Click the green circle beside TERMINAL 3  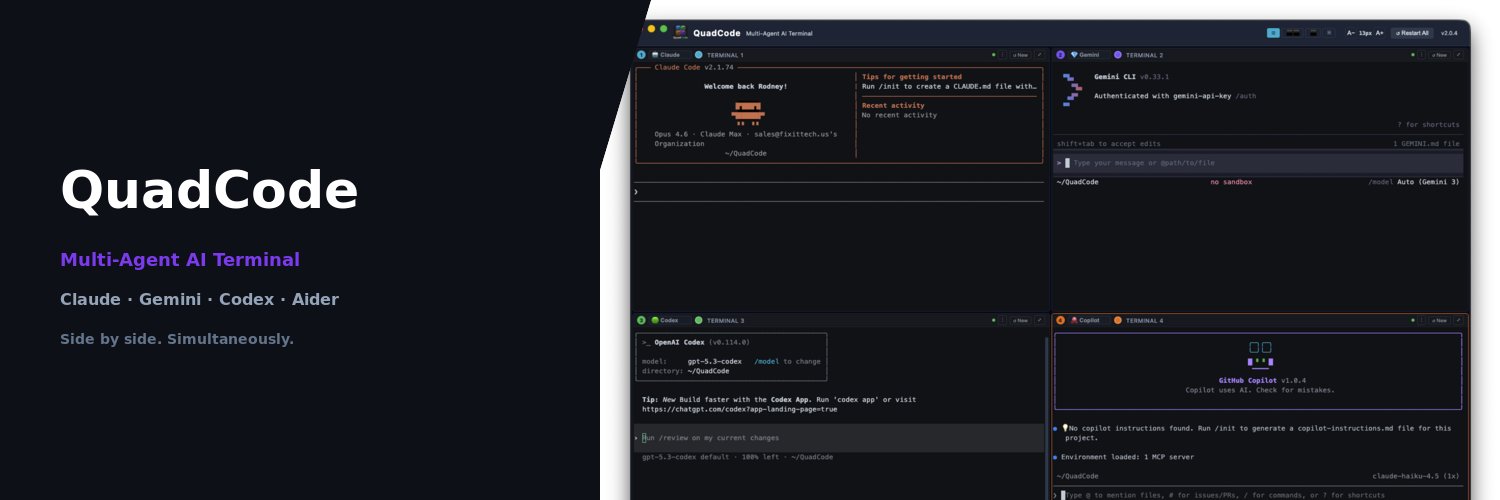(x=698, y=320)
